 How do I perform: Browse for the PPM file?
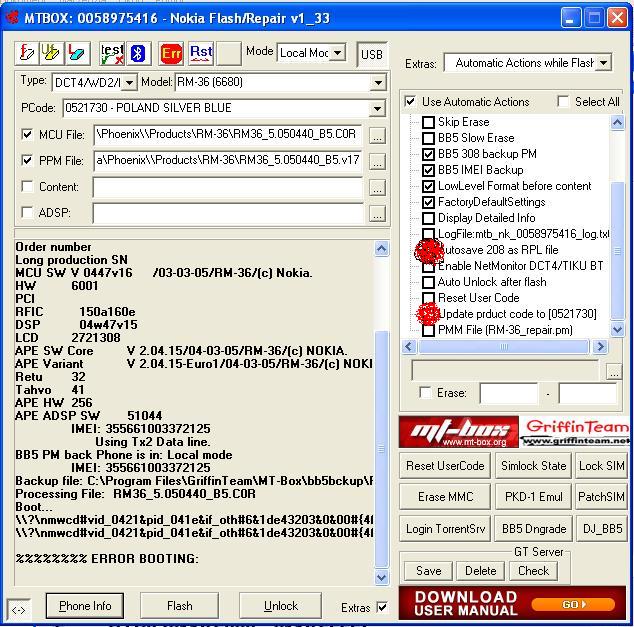tap(377, 162)
